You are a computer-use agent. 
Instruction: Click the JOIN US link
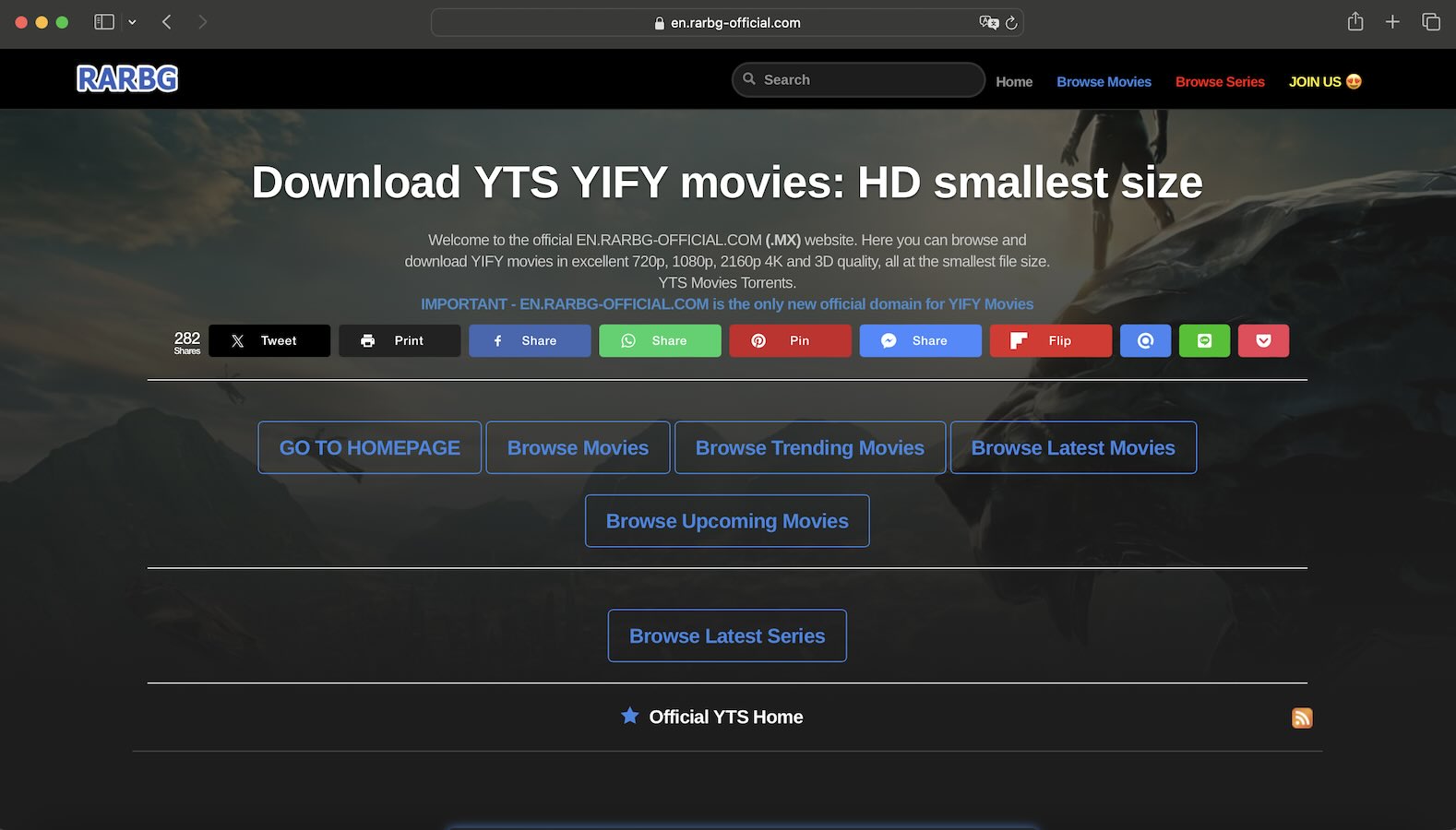(1324, 82)
